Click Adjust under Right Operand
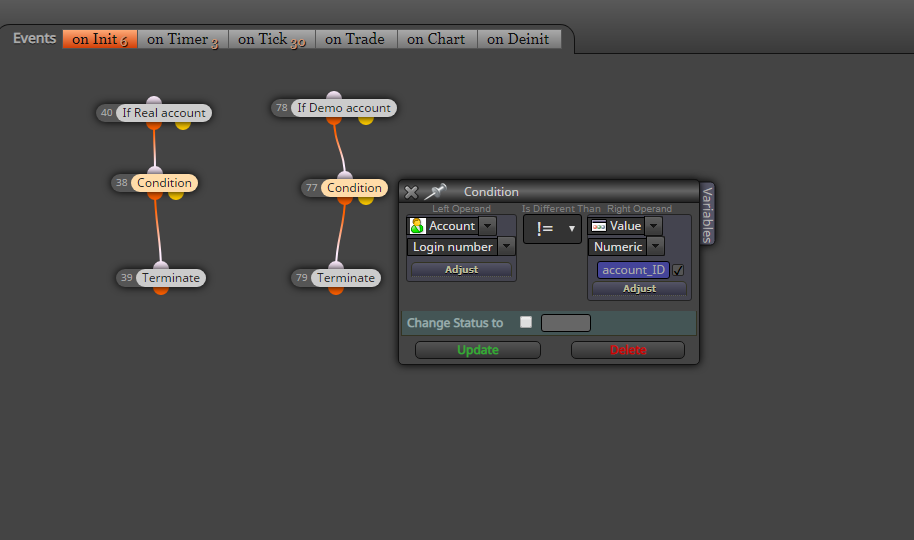Screen dimensions: 914x540 point(639,289)
